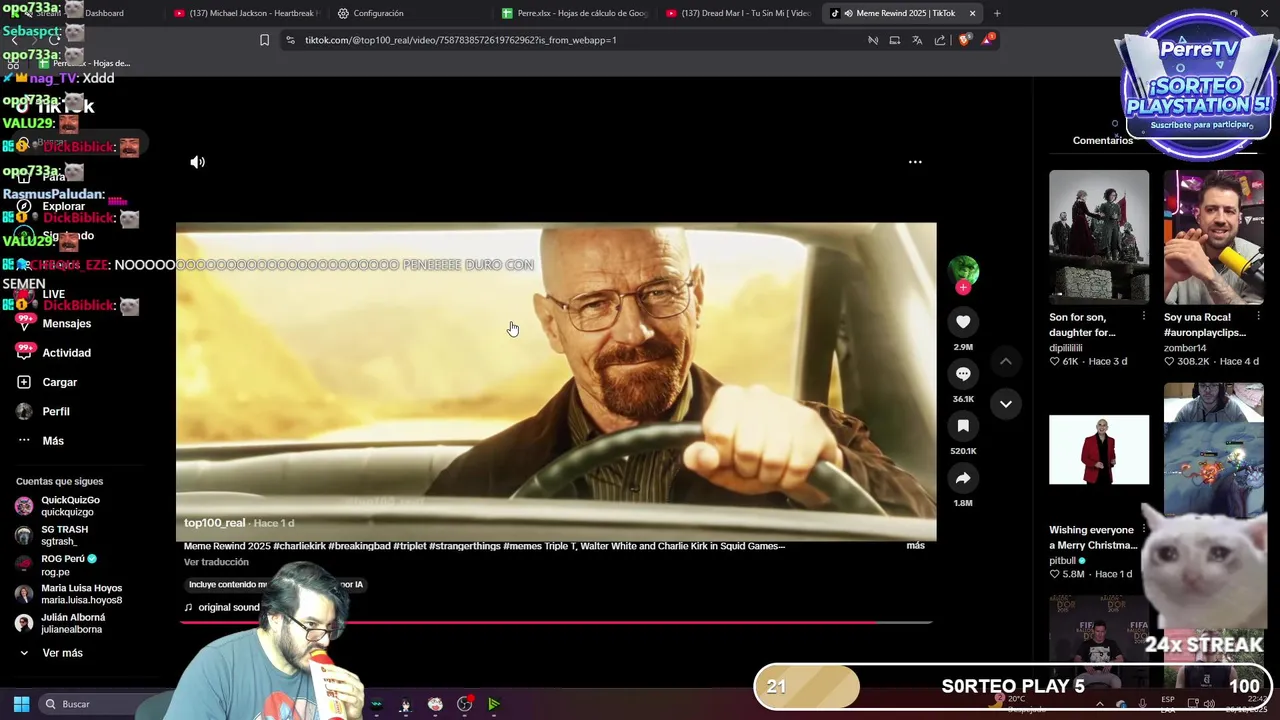The image size is (1280, 720).
Task: Mute the TikTok video sound
Action: pos(198,162)
